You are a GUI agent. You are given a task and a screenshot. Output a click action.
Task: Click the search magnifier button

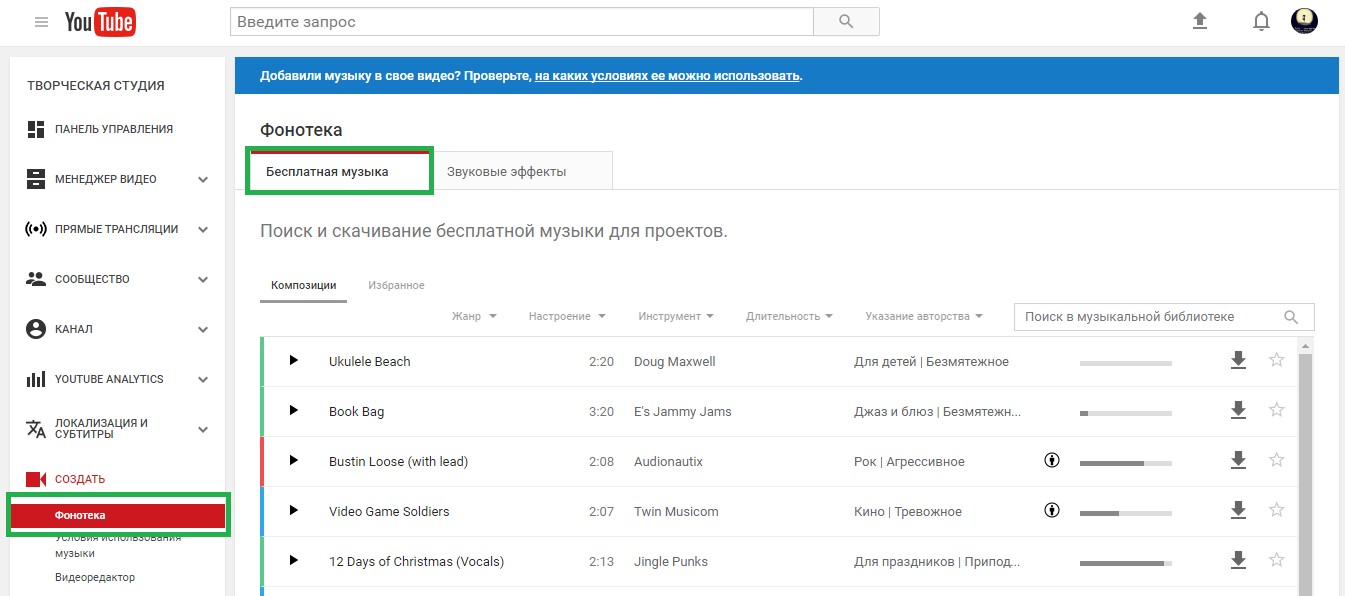click(846, 22)
